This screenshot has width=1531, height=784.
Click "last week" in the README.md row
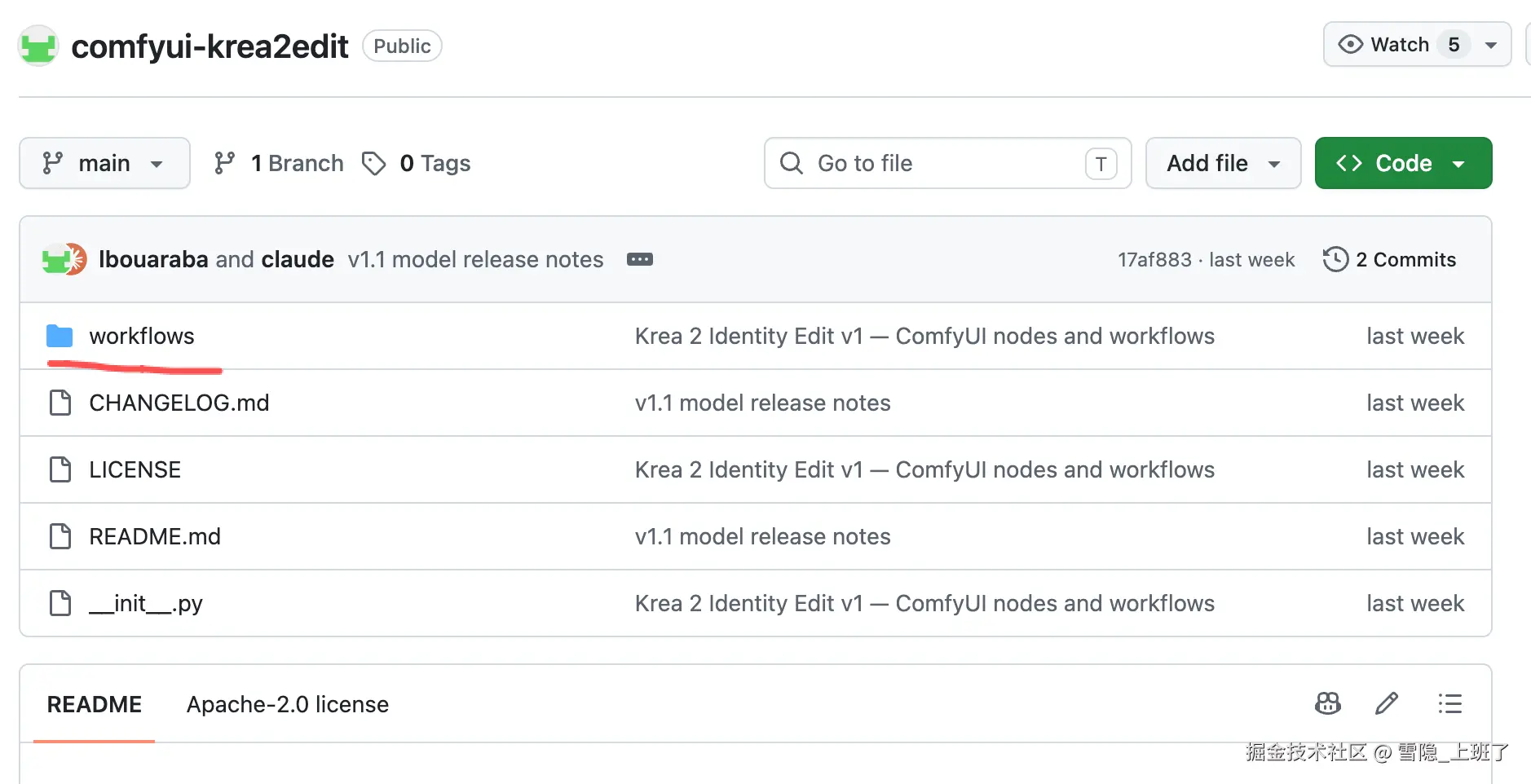1415,536
